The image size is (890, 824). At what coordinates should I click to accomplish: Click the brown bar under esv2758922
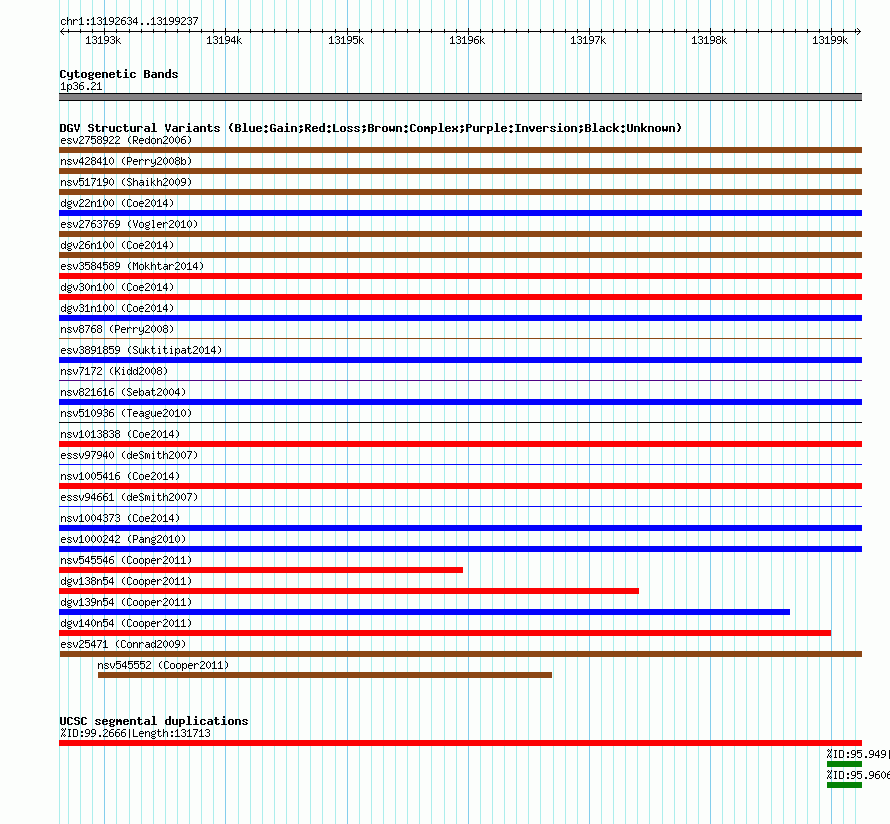point(460,150)
